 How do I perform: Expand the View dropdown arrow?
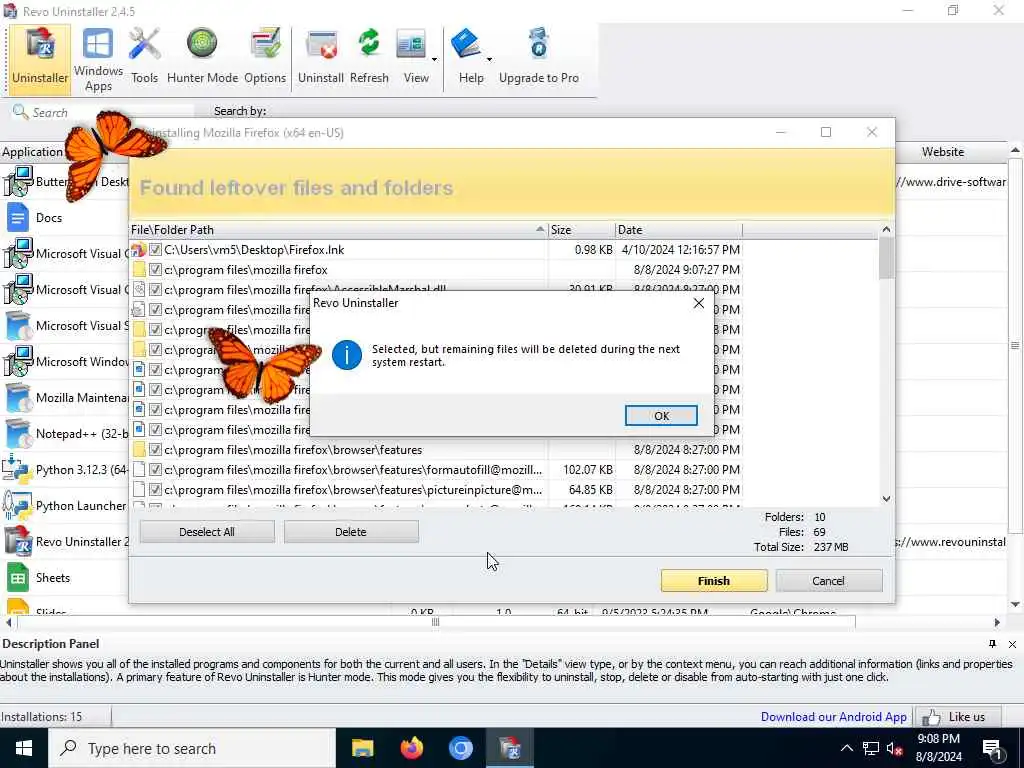pos(434,59)
